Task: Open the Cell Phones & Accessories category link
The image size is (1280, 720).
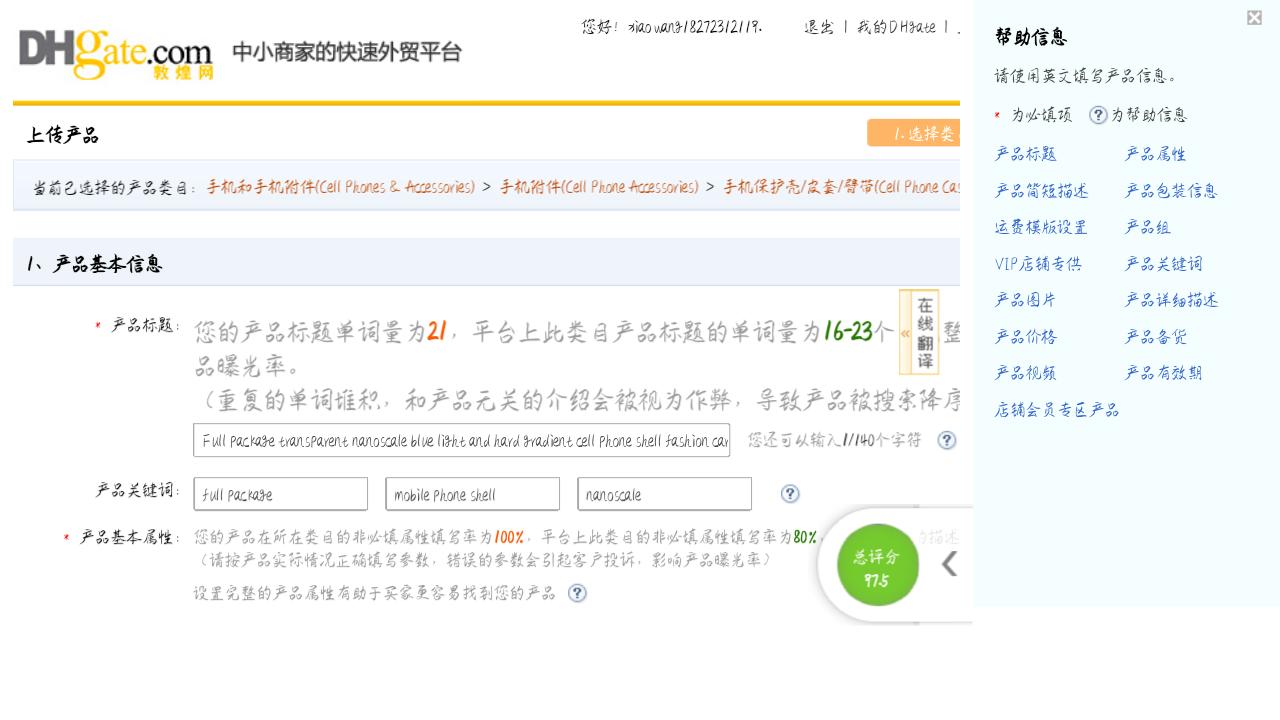Action: tap(340, 186)
